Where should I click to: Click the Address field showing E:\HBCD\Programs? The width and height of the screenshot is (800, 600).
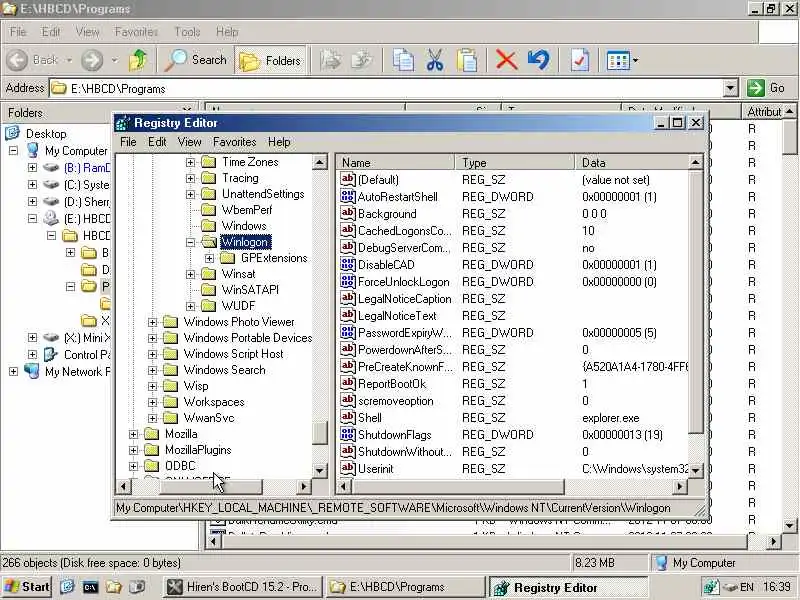(x=386, y=88)
